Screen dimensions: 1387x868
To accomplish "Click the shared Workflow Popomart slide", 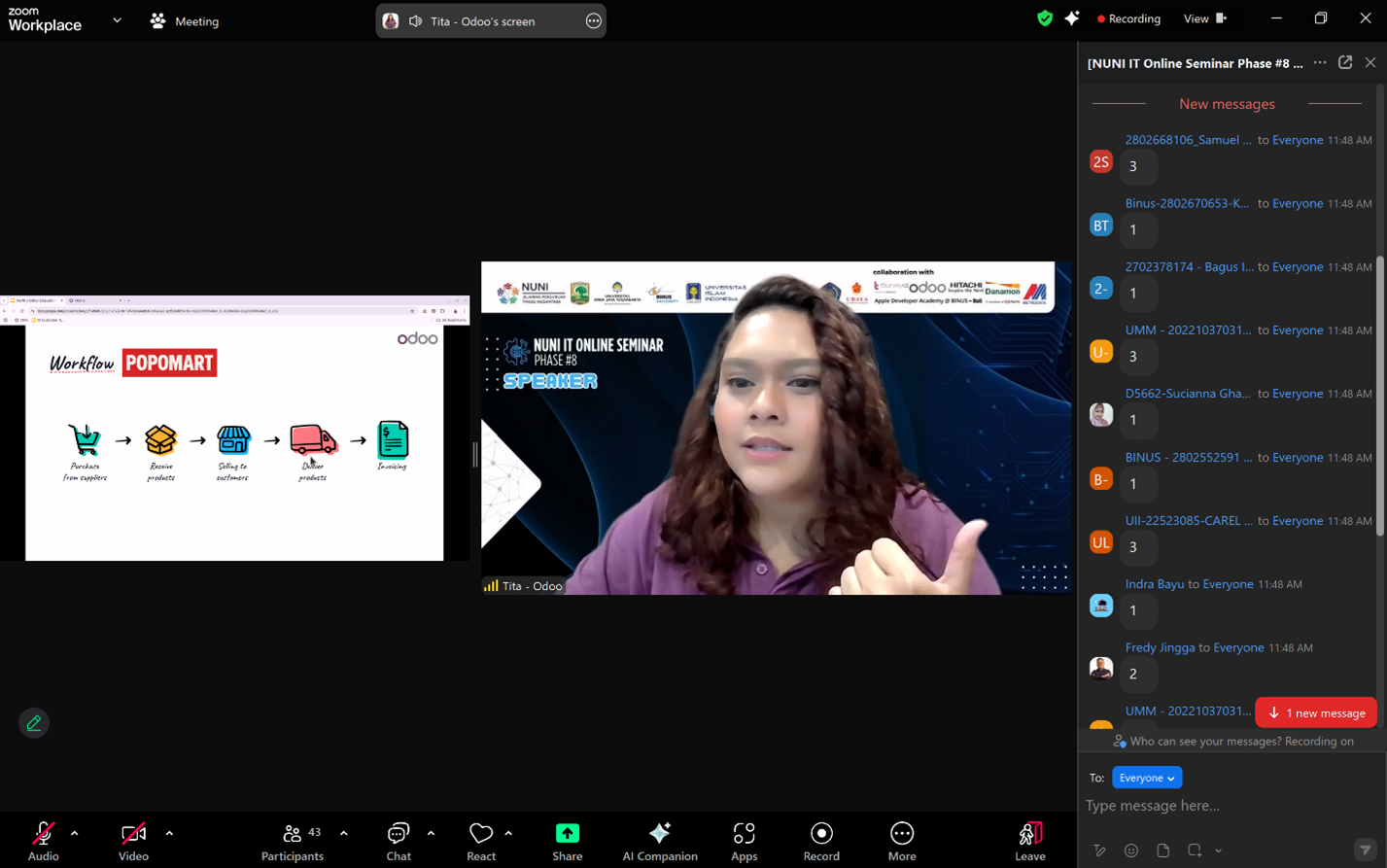I will tap(234, 442).
